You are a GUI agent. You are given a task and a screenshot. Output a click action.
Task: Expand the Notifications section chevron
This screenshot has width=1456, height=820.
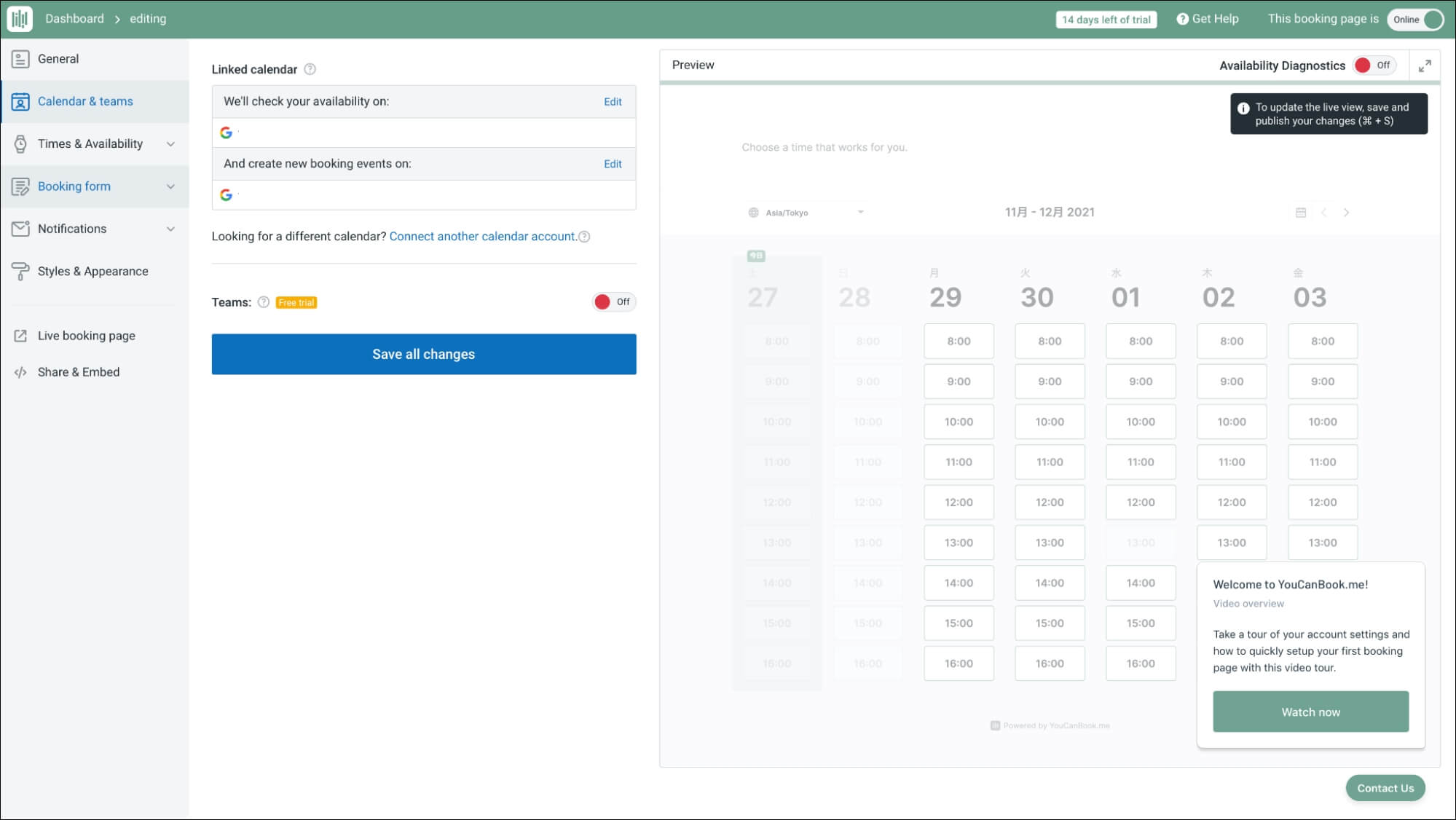pyautogui.click(x=170, y=229)
